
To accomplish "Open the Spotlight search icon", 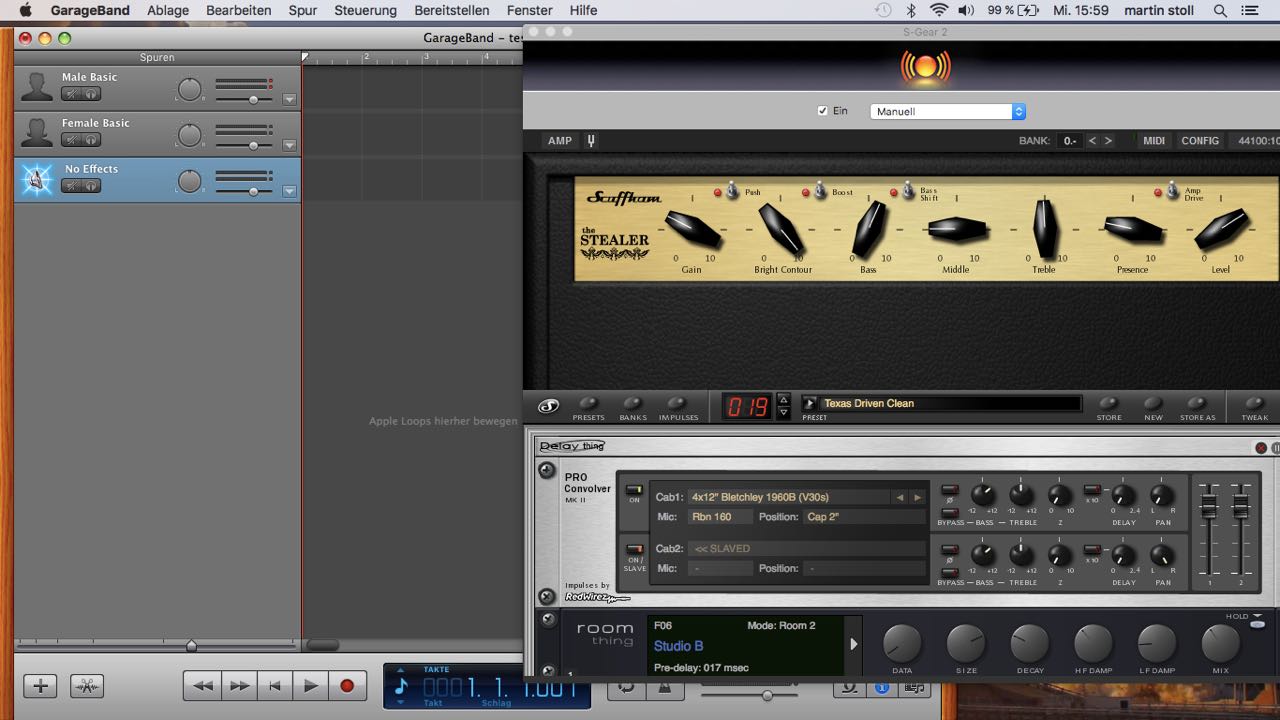I will tap(1220, 10).
